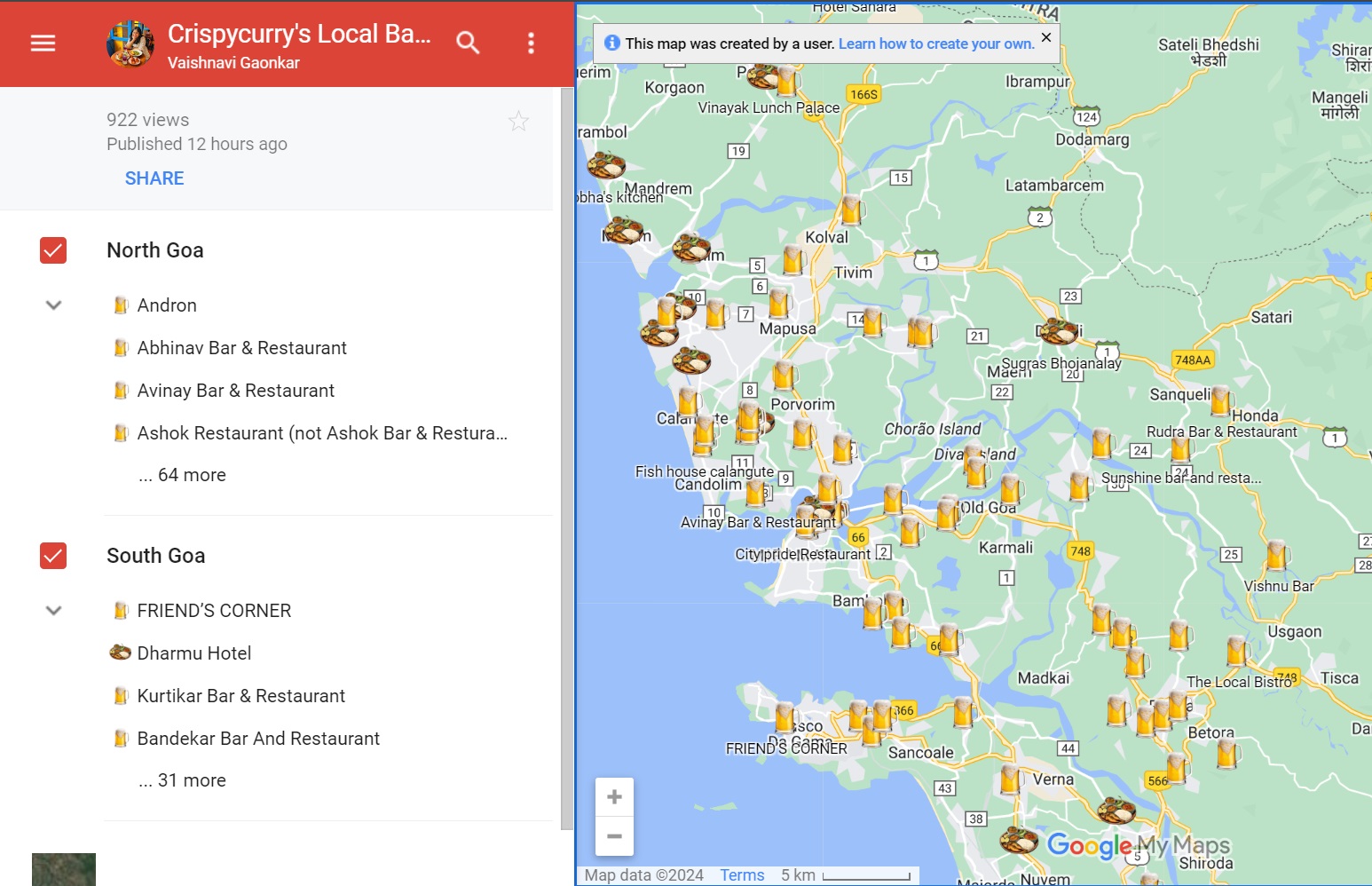This screenshot has width=1372, height=886.
Task: Click food plate marker near Mandrem
Action: pyautogui.click(x=606, y=165)
